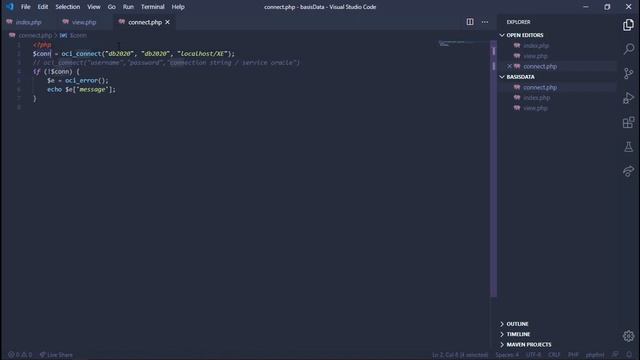Open view.php in BASISDATA folder

[x=535, y=108]
